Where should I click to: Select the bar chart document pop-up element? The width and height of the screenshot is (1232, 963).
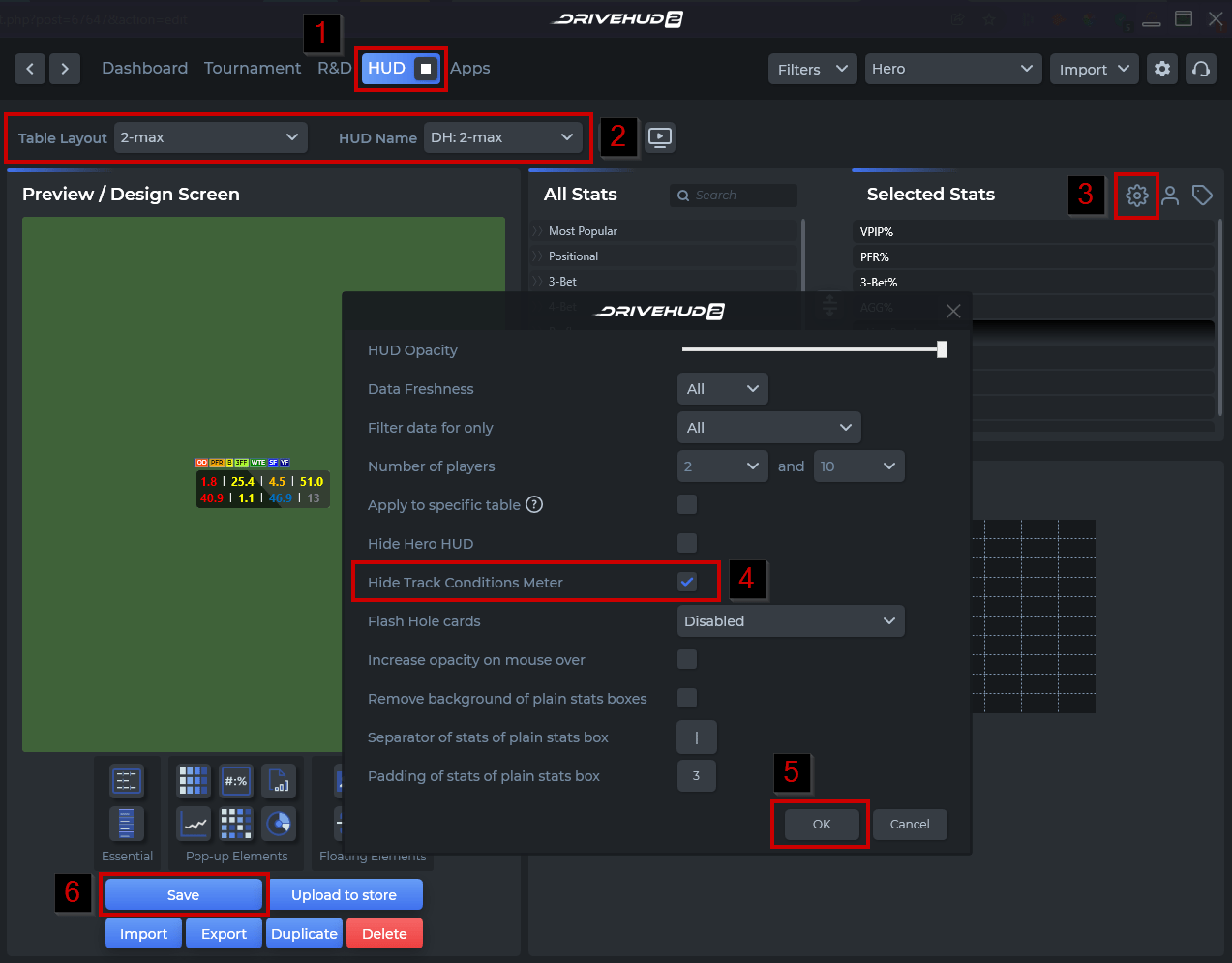point(279,781)
